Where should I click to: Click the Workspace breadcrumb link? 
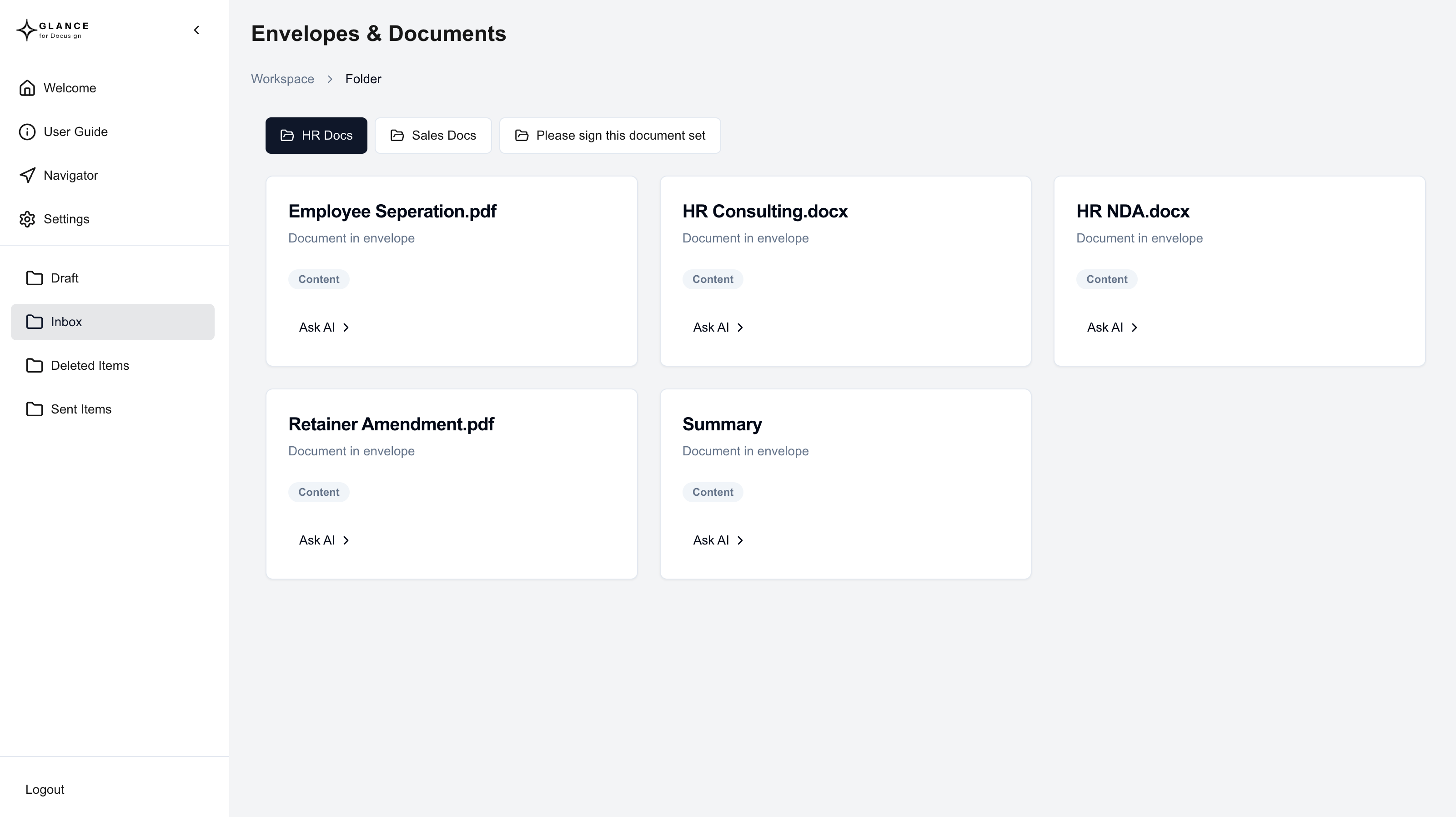point(282,79)
